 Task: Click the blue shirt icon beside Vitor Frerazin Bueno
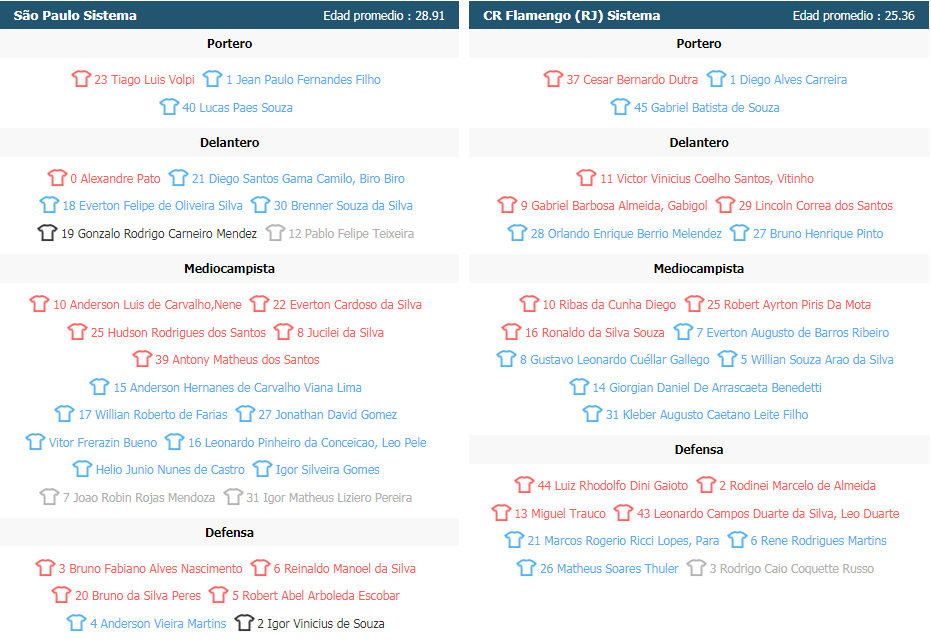[x=36, y=441]
